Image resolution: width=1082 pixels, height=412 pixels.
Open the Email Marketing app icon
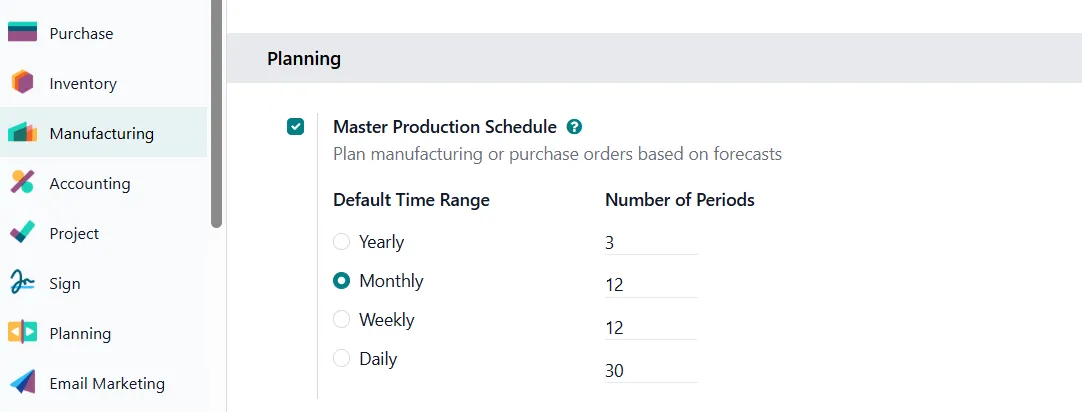point(22,383)
